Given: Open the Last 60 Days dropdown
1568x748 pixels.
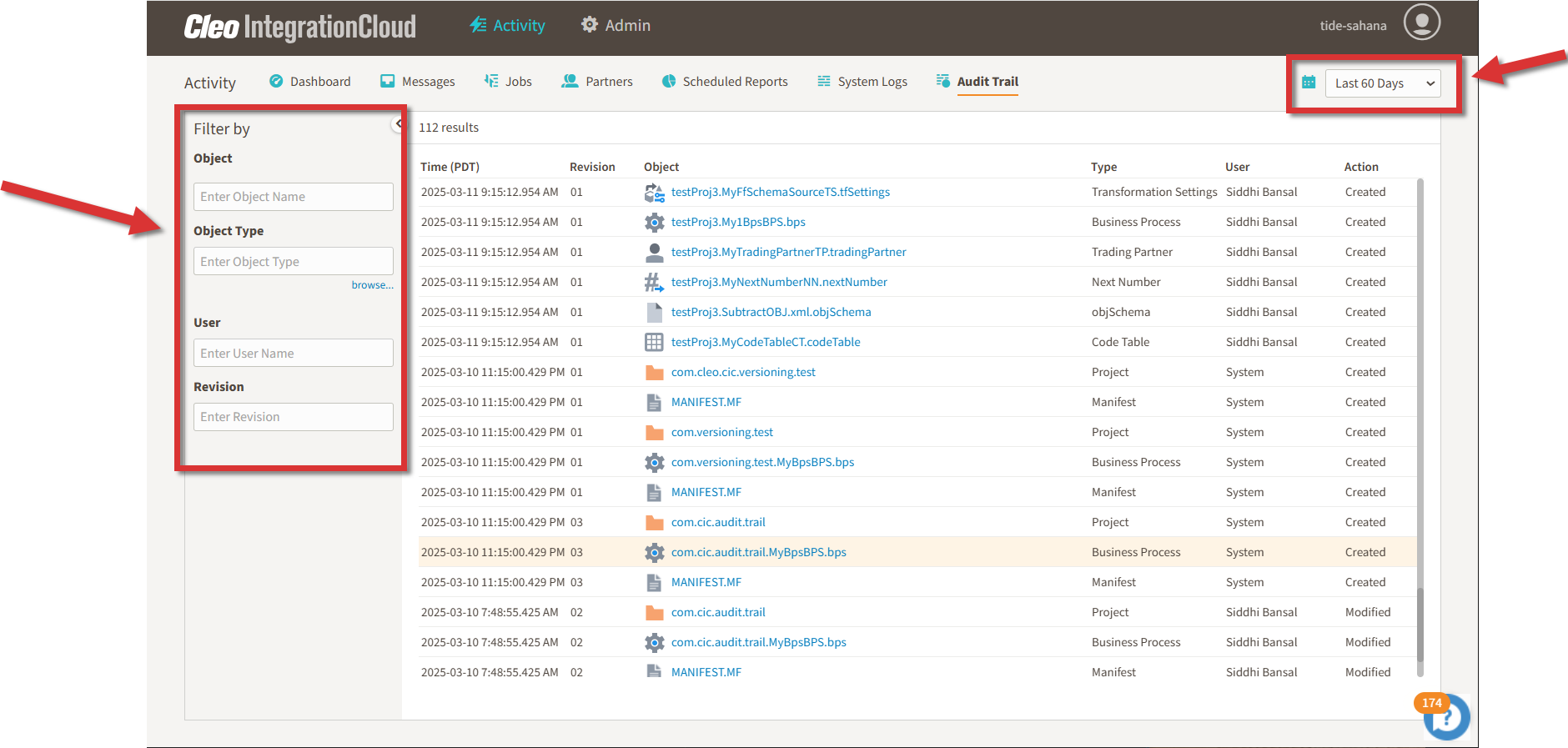Looking at the screenshot, I should point(1383,83).
